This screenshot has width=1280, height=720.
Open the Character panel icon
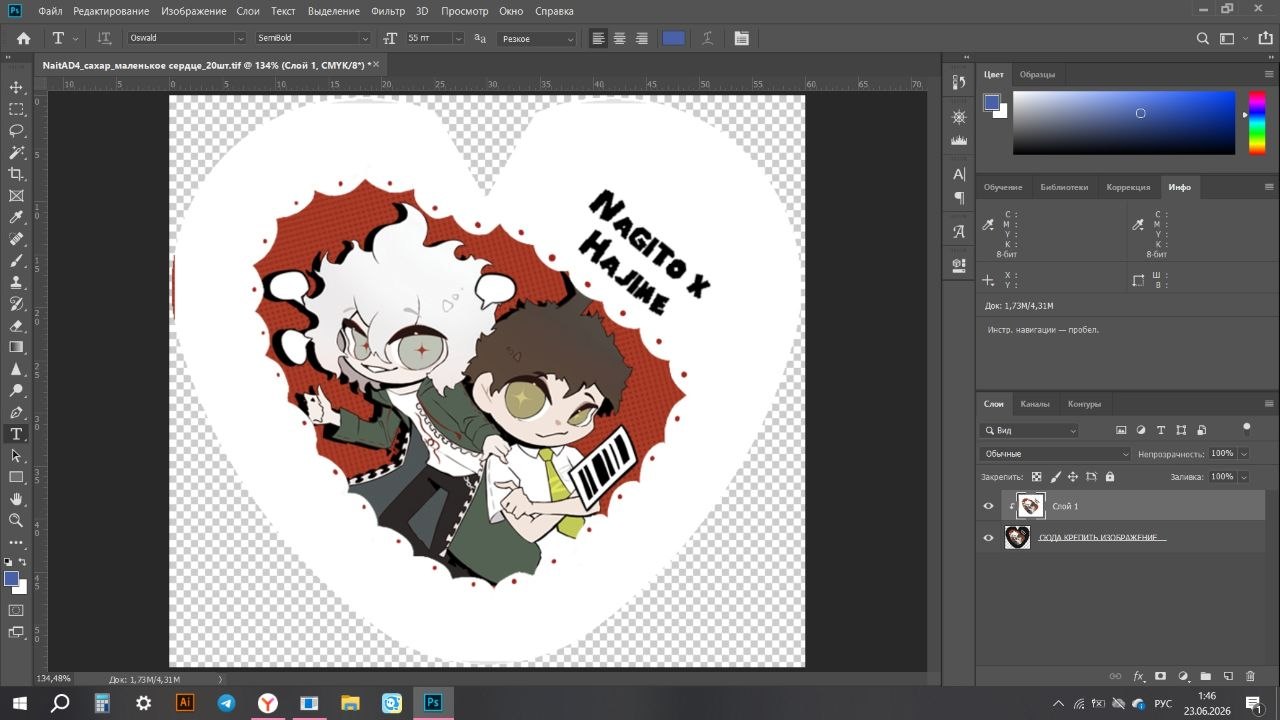(959, 174)
